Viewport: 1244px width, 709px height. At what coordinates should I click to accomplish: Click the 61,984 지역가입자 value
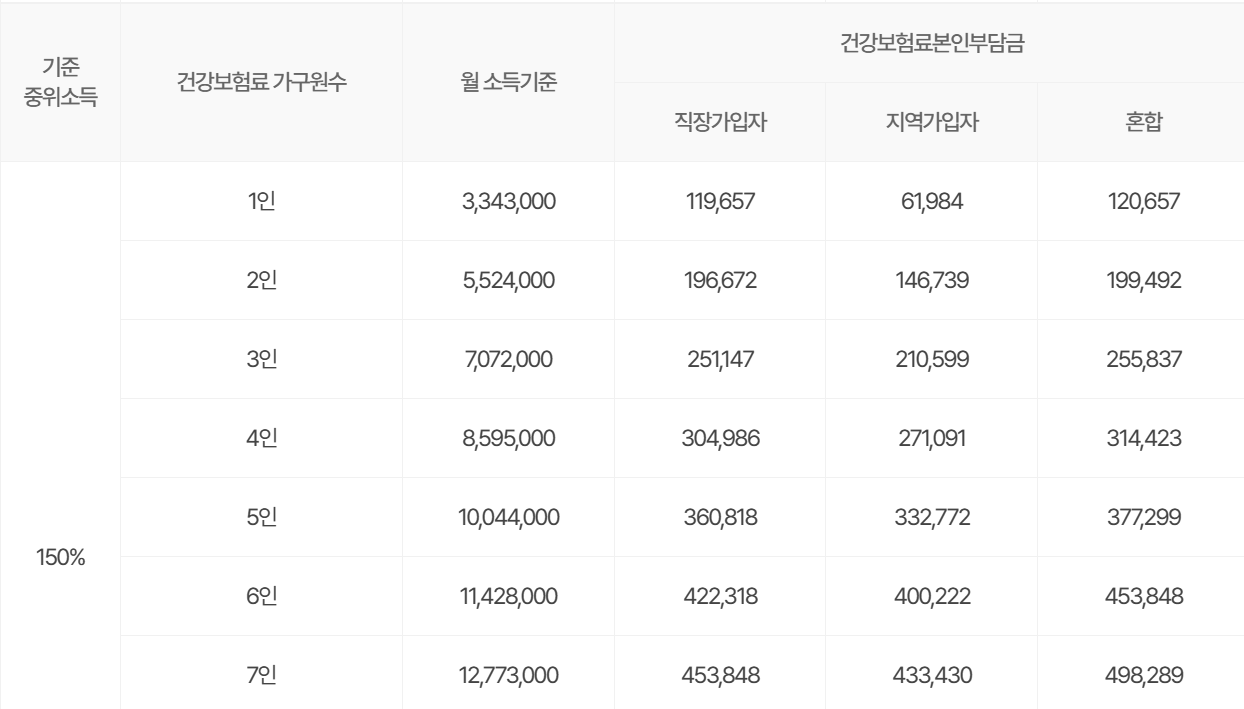932,202
